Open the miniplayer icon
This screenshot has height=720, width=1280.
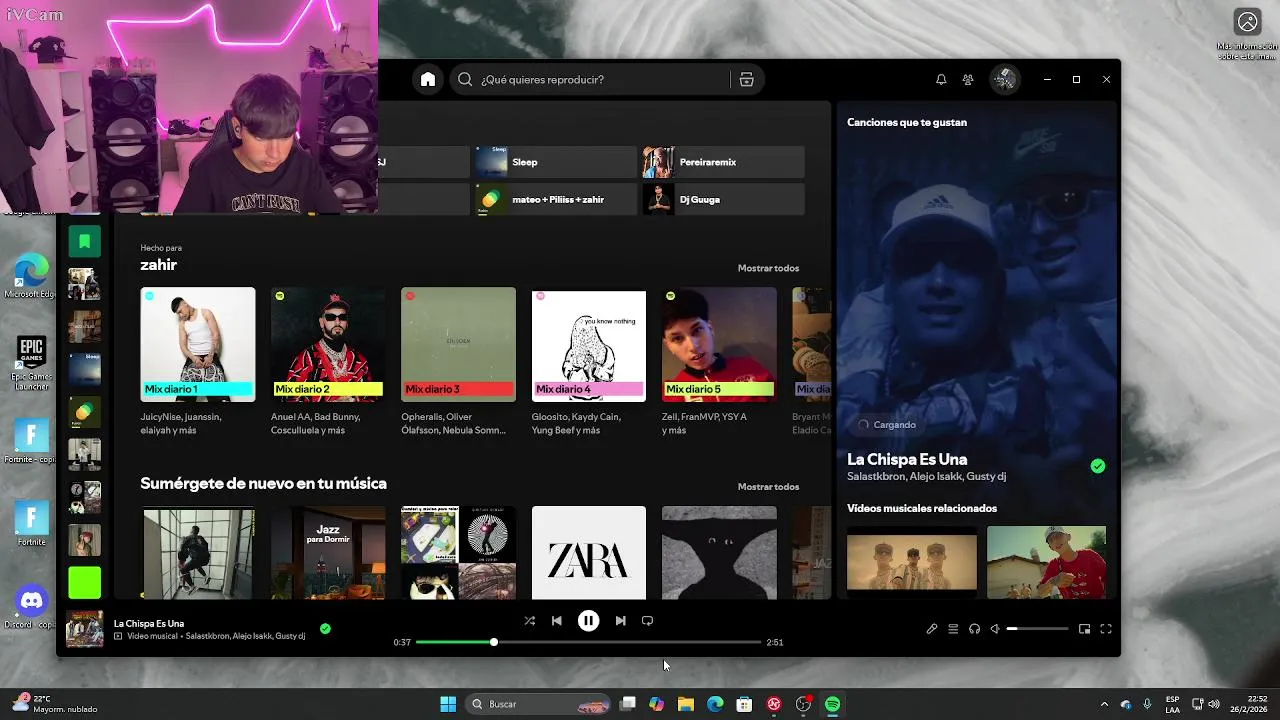click(1084, 629)
